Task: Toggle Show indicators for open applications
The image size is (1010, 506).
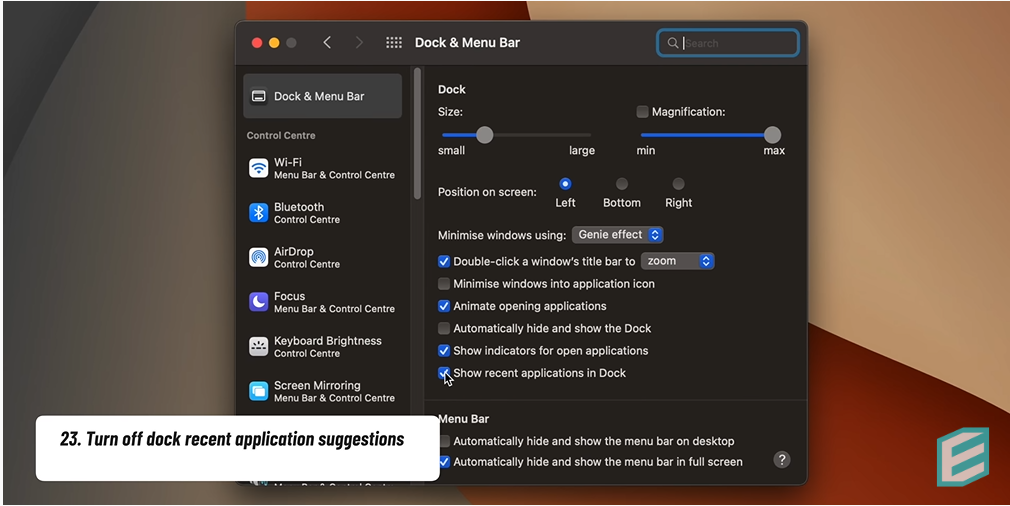Action: 444,351
